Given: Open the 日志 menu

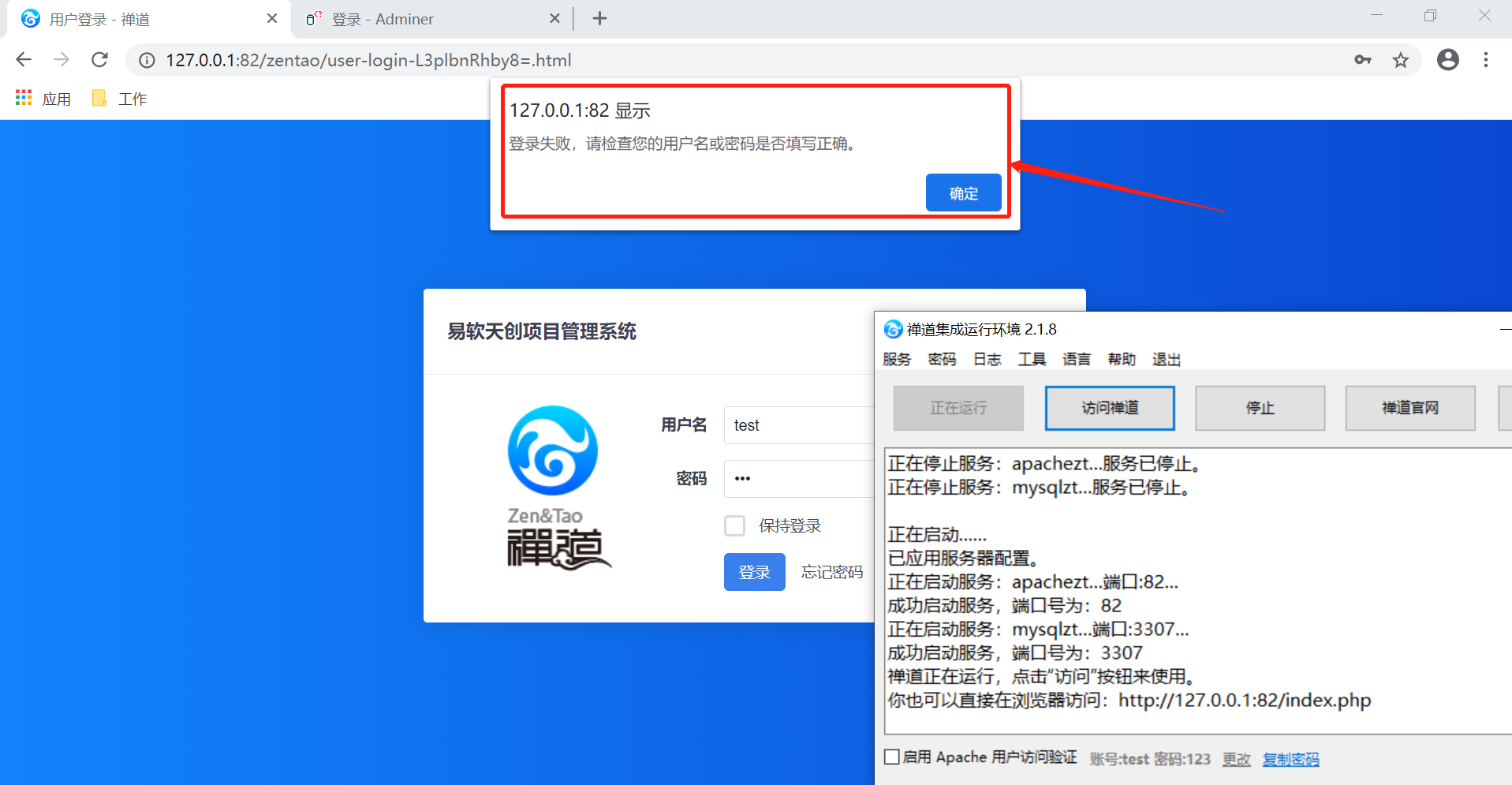Looking at the screenshot, I should 987,360.
